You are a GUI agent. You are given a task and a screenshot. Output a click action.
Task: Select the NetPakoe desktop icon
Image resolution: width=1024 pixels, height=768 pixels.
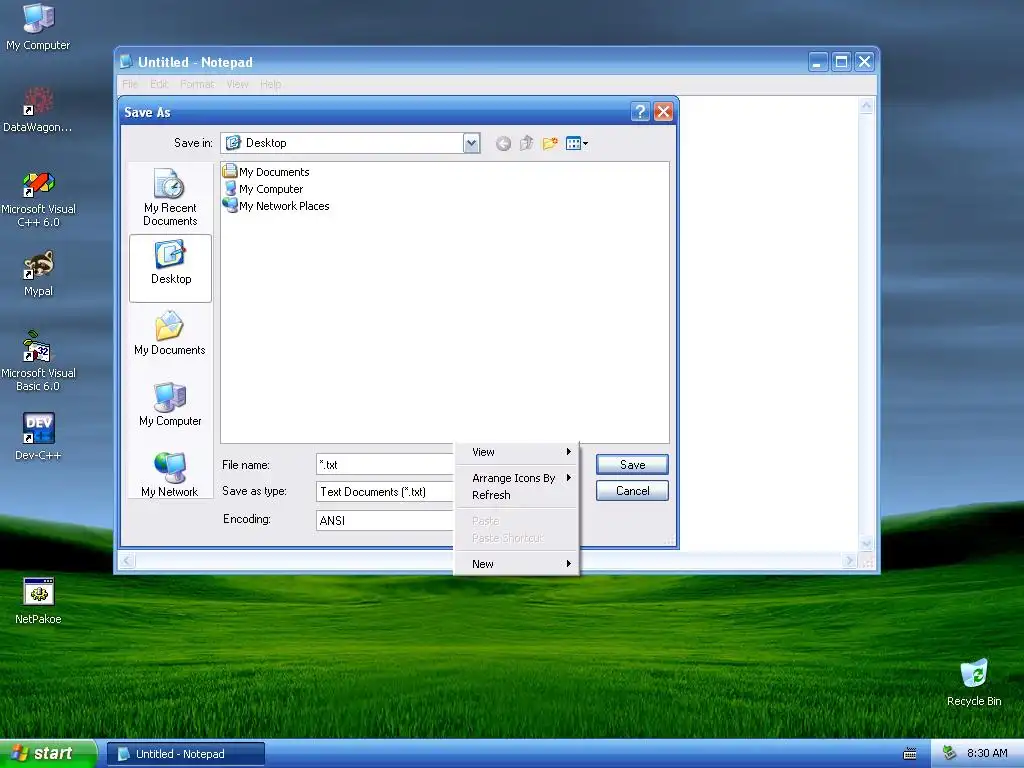click(38, 601)
